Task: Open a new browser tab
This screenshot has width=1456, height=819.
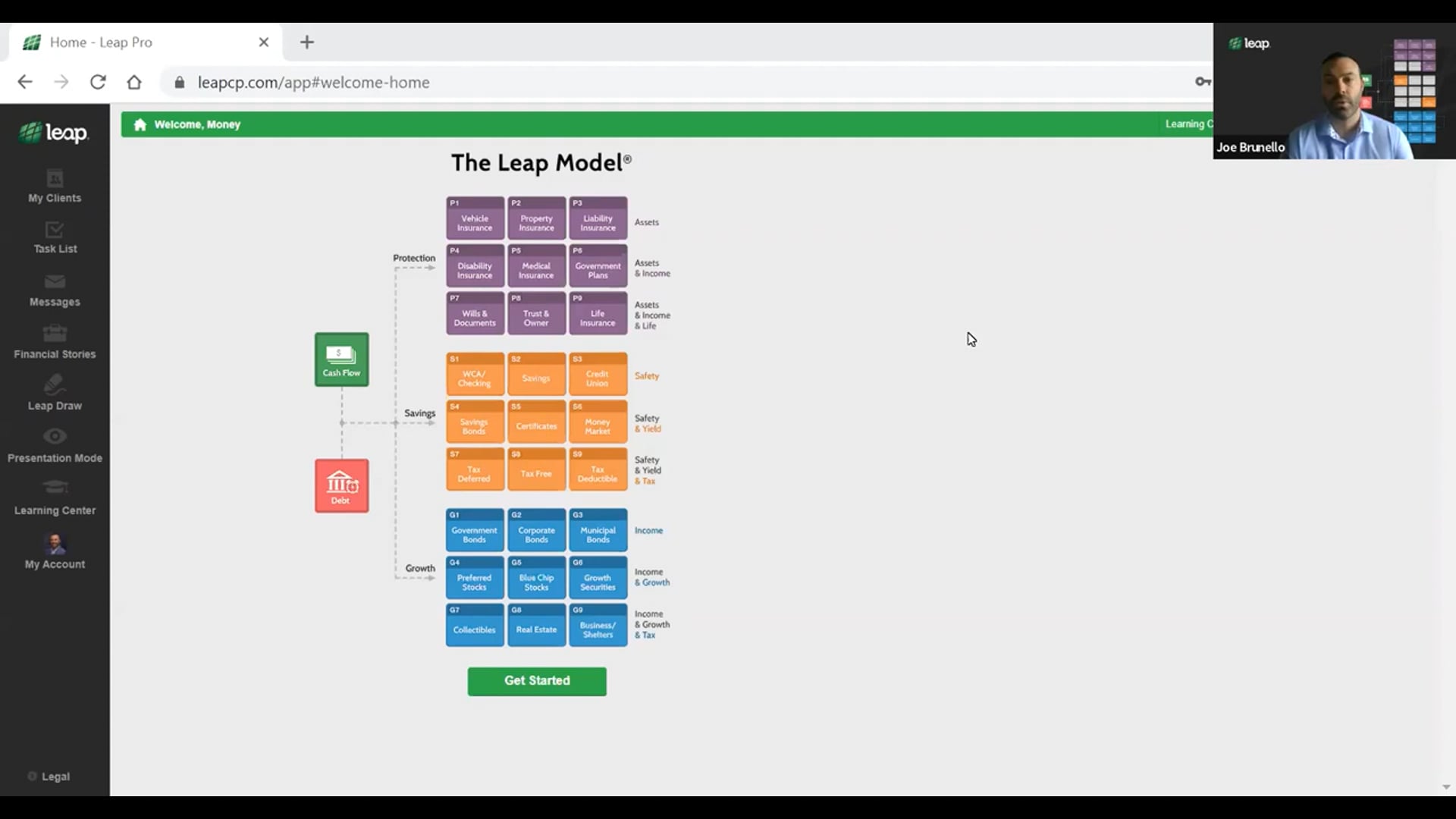Action: (x=307, y=42)
